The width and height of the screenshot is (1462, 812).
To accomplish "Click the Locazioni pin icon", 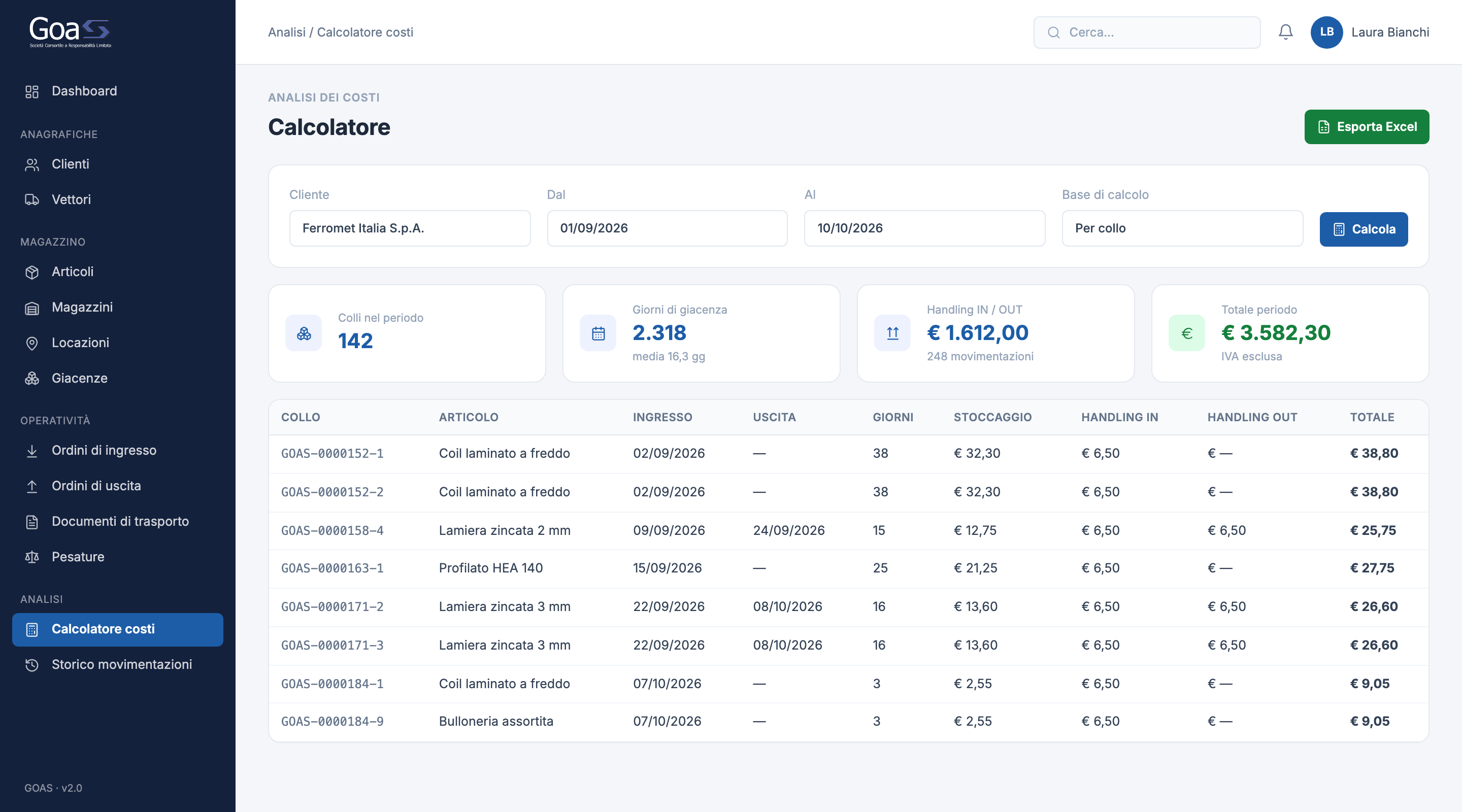I will 32,343.
